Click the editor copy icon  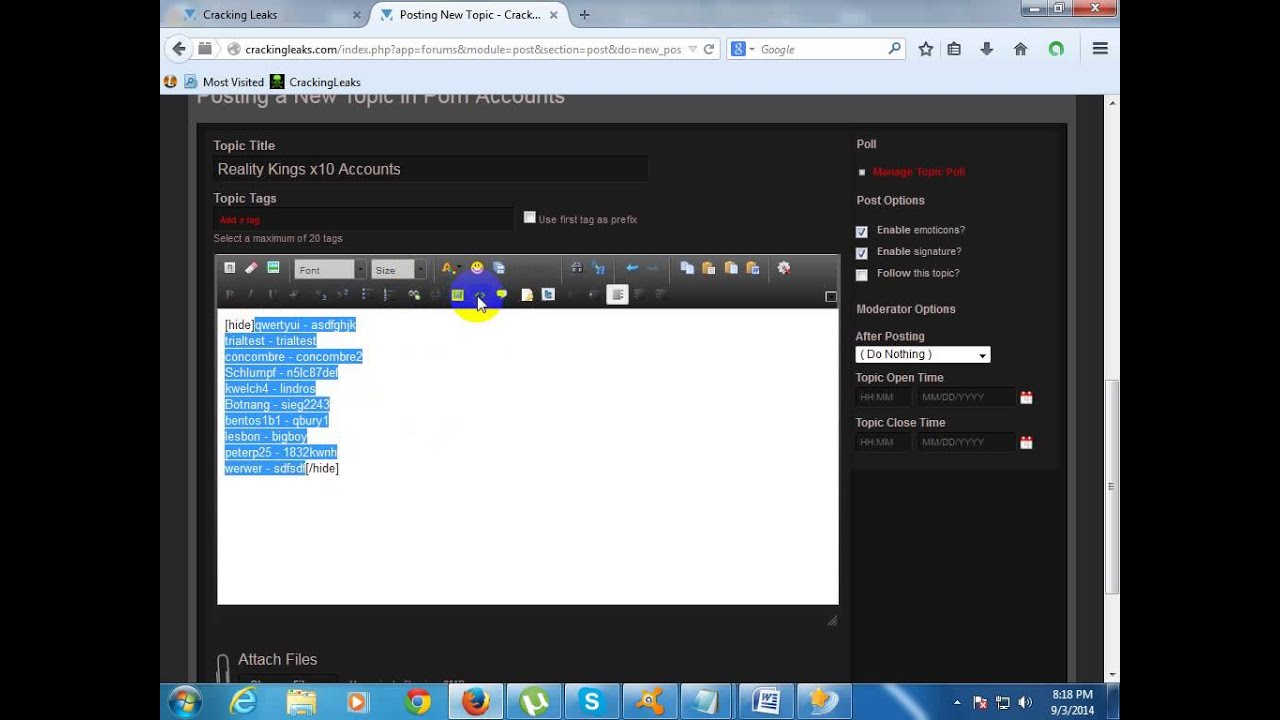point(687,268)
